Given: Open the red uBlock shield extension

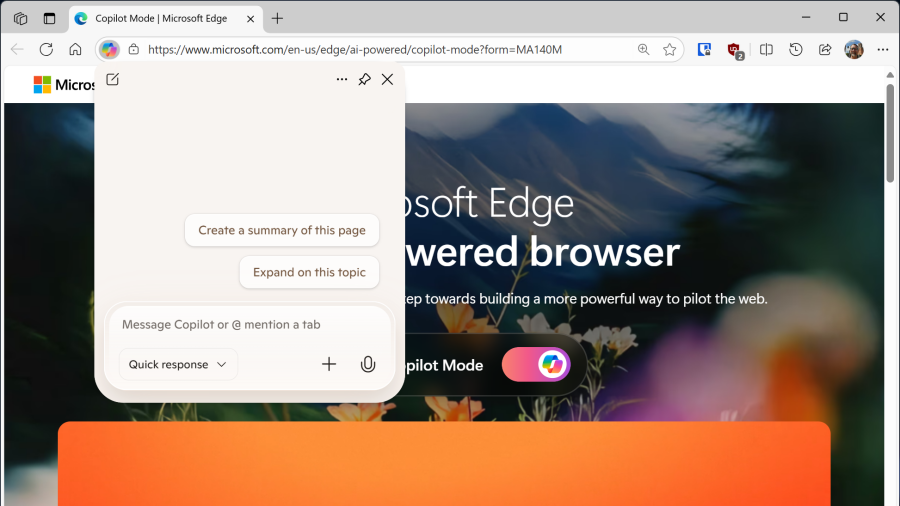Looking at the screenshot, I should 735,50.
